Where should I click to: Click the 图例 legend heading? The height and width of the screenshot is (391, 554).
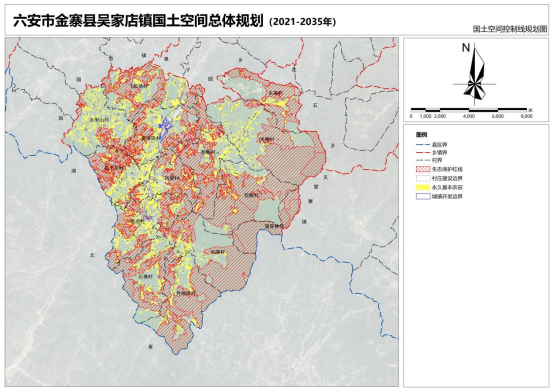421,135
